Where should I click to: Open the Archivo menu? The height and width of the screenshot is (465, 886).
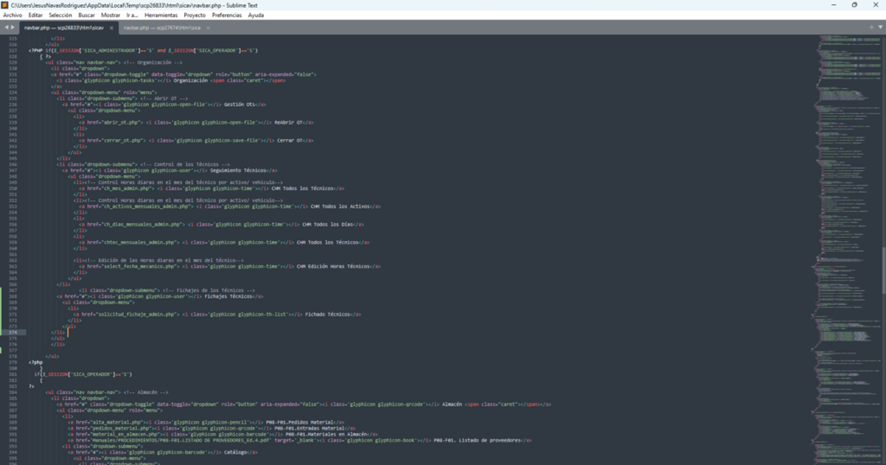pyautogui.click(x=12, y=16)
